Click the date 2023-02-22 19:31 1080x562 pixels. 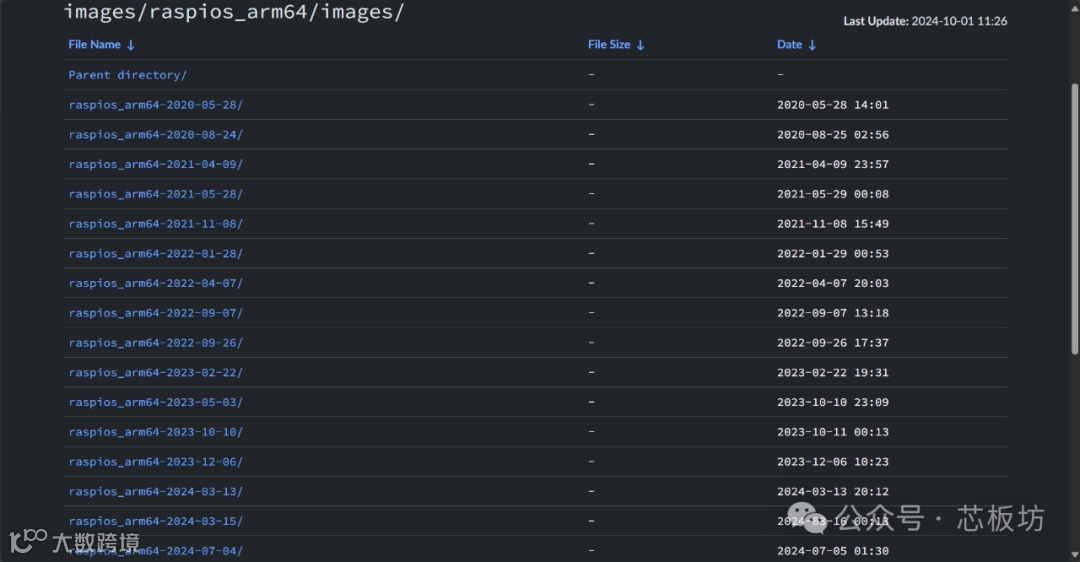pyautogui.click(x=833, y=373)
